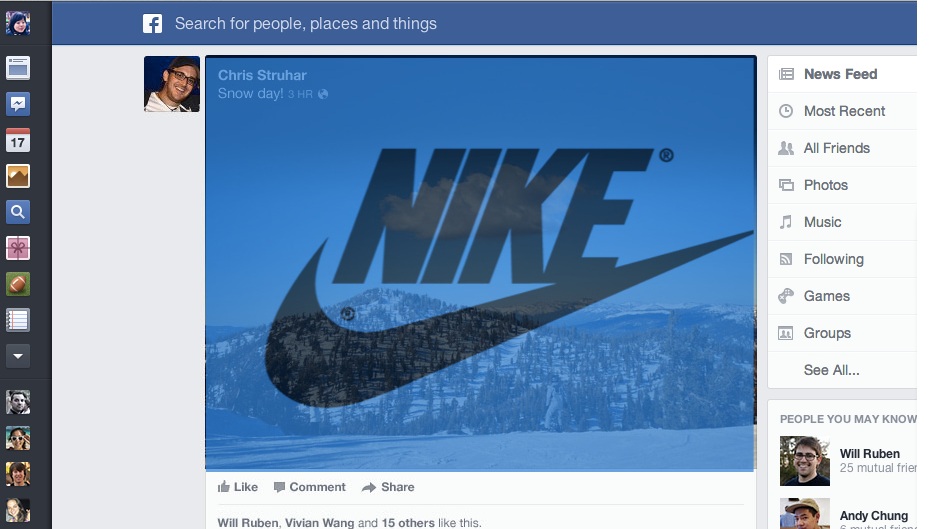
Task: Expand See All... in navigation list
Action: (x=831, y=370)
